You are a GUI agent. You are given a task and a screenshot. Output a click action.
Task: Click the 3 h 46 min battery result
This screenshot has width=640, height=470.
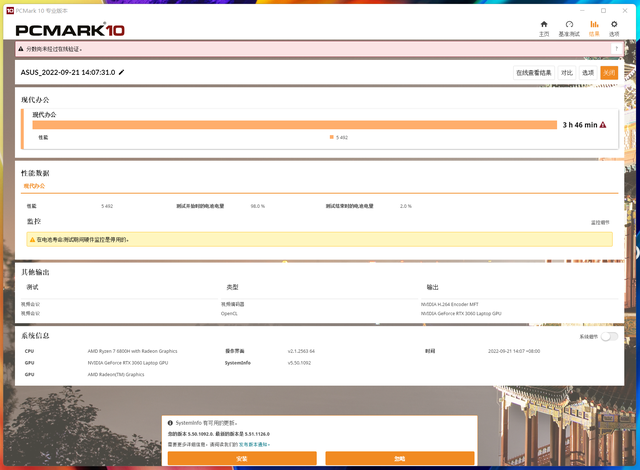580,125
